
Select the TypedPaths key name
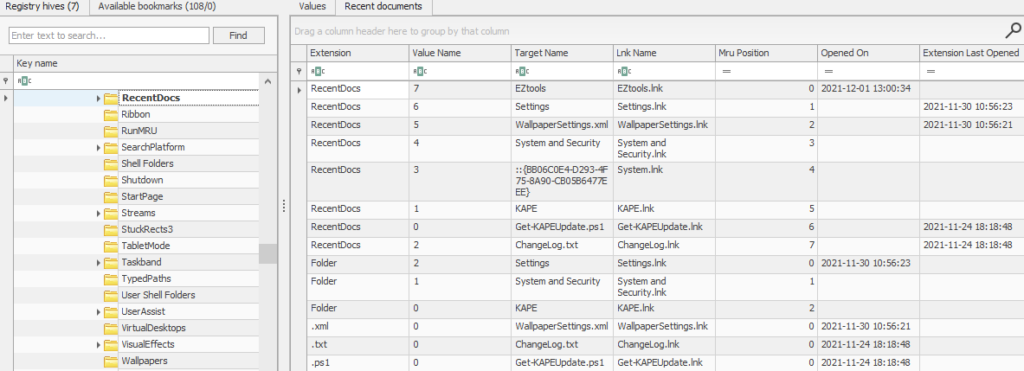[x=146, y=278]
